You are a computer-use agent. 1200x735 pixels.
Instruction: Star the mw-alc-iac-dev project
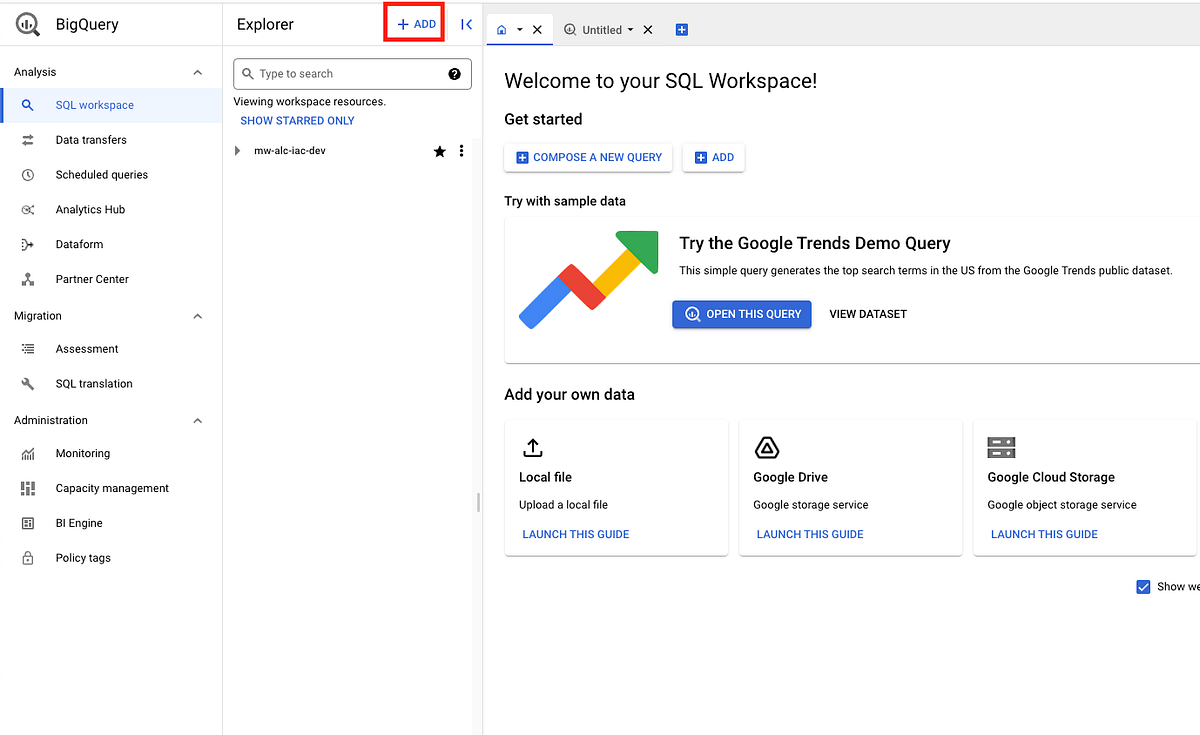point(439,151)
